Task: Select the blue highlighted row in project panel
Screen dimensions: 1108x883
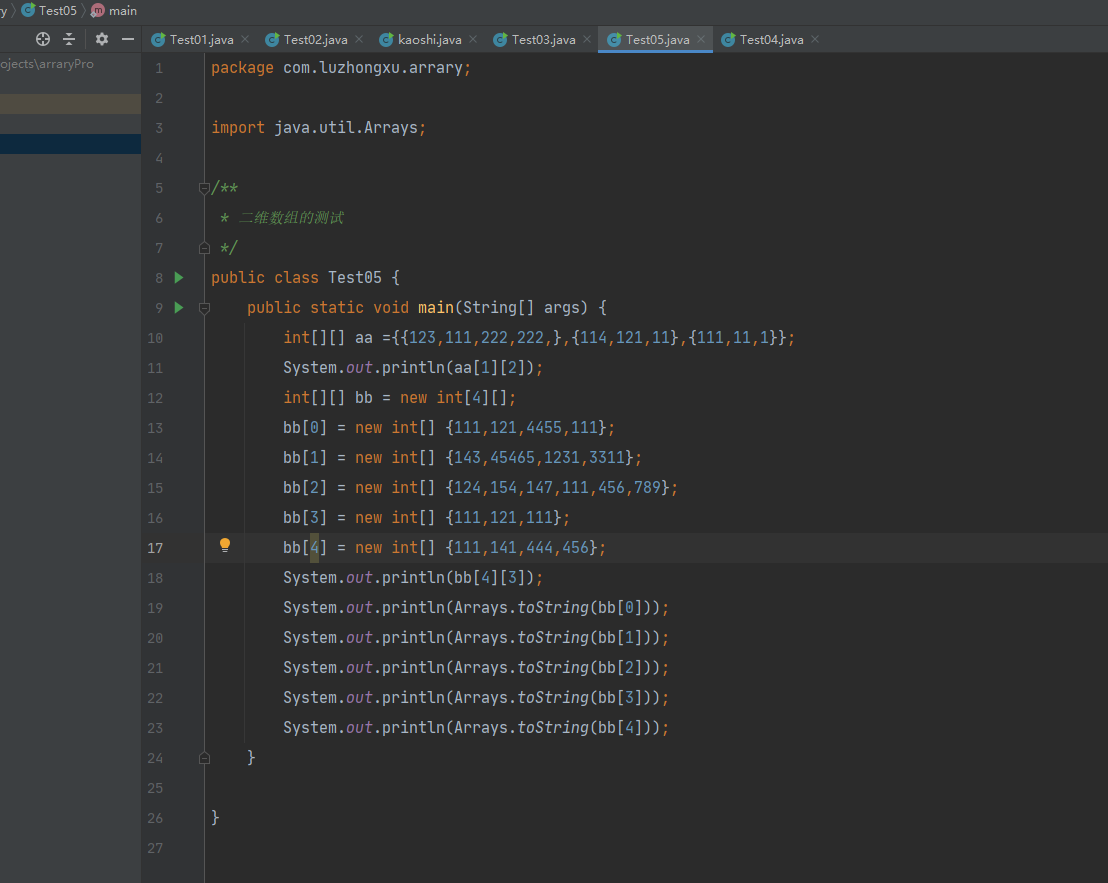Action: (x=71, y=144)
